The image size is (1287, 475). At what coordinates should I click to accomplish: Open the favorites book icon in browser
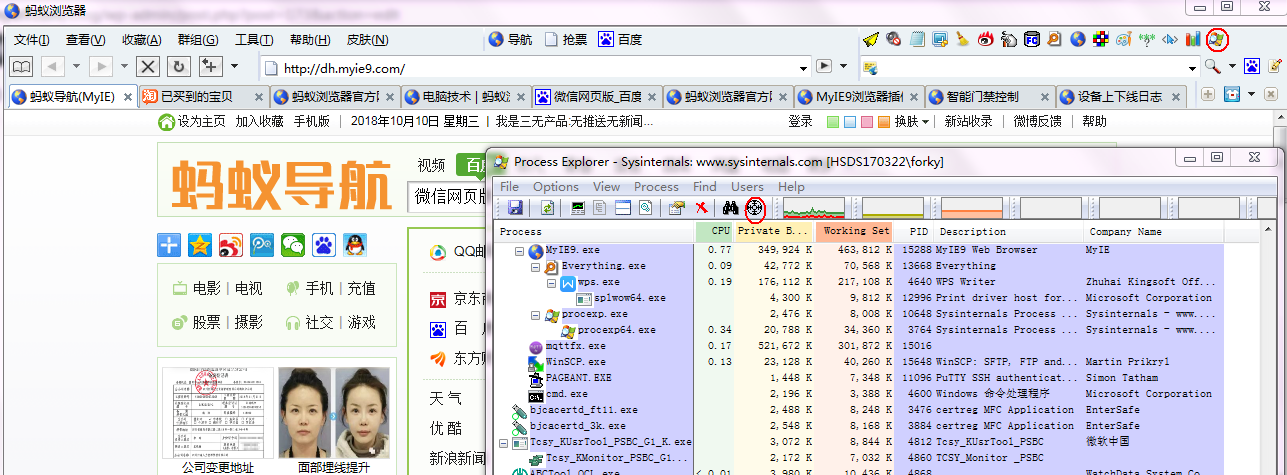(21, 67)
